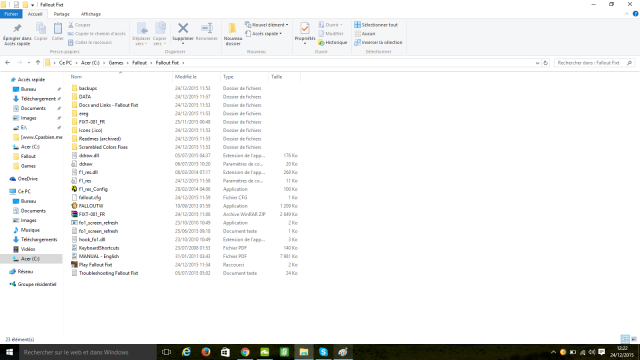Viewport: 640px width, 360px height.
Task: Select MANUAL - English PDF file
Action: [99, 256]
